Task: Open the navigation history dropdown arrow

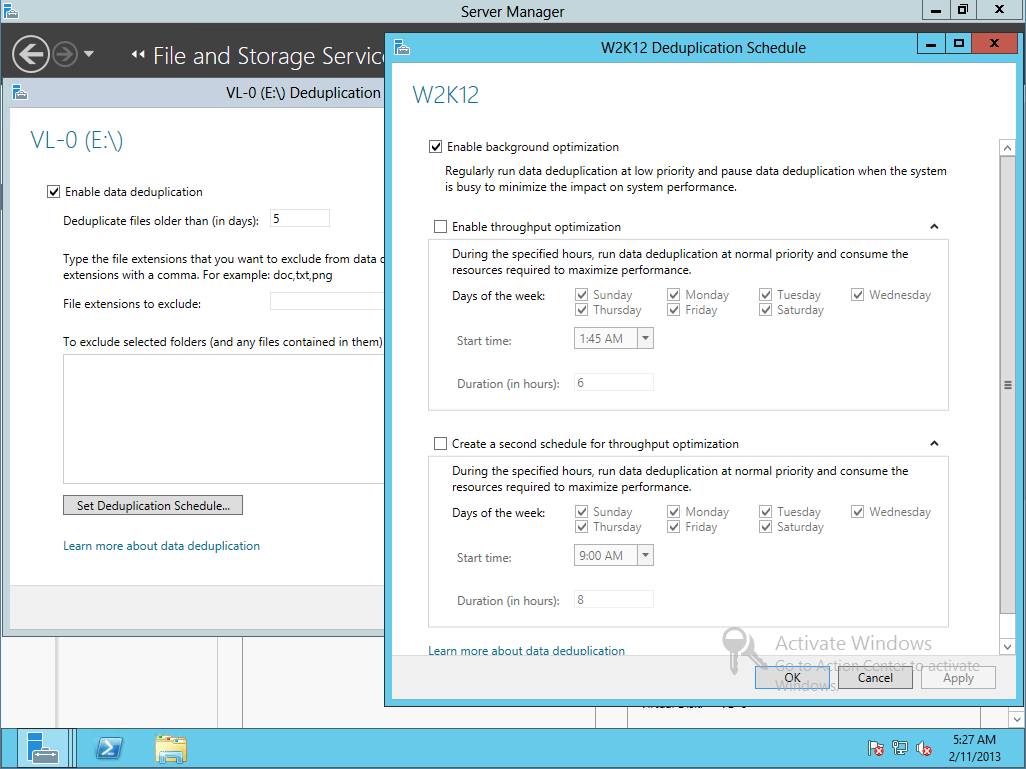Action: coord(89,54)
